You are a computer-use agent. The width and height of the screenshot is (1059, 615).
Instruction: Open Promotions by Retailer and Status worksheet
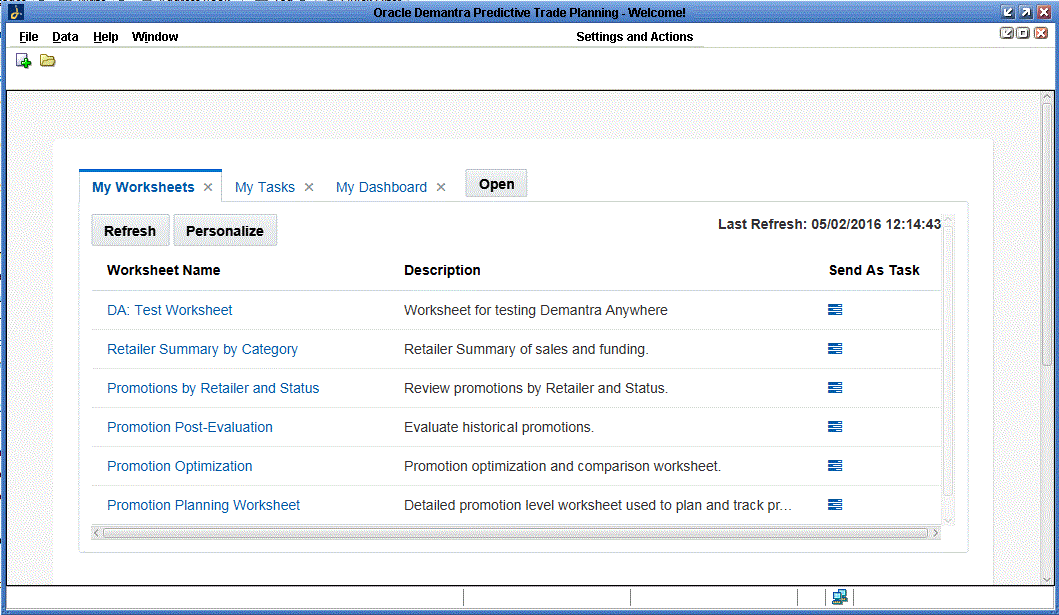(213, 388)
